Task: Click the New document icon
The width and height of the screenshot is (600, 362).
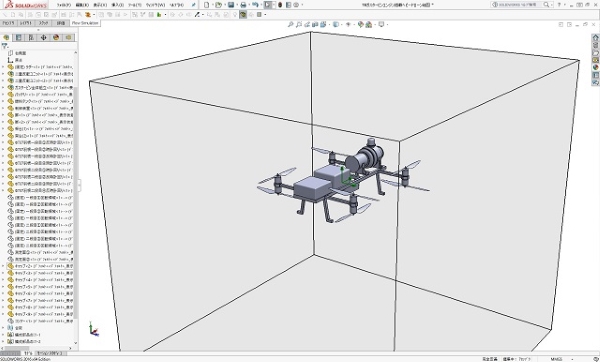Action: pyautogui.click(x=207, y=5)
